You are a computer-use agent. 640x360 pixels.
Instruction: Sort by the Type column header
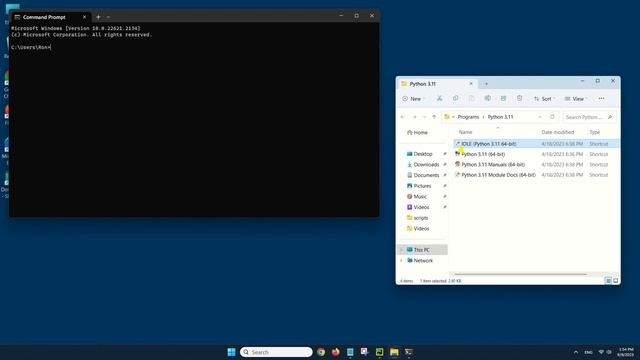[x=594, y=132]
